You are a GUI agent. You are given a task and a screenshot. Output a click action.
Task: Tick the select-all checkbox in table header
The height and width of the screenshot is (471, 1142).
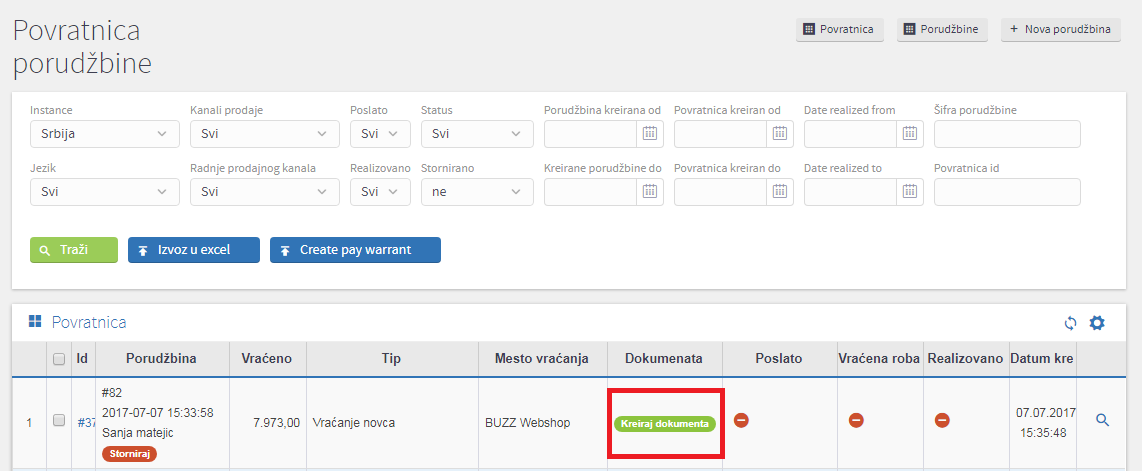[x=59, y=359]
